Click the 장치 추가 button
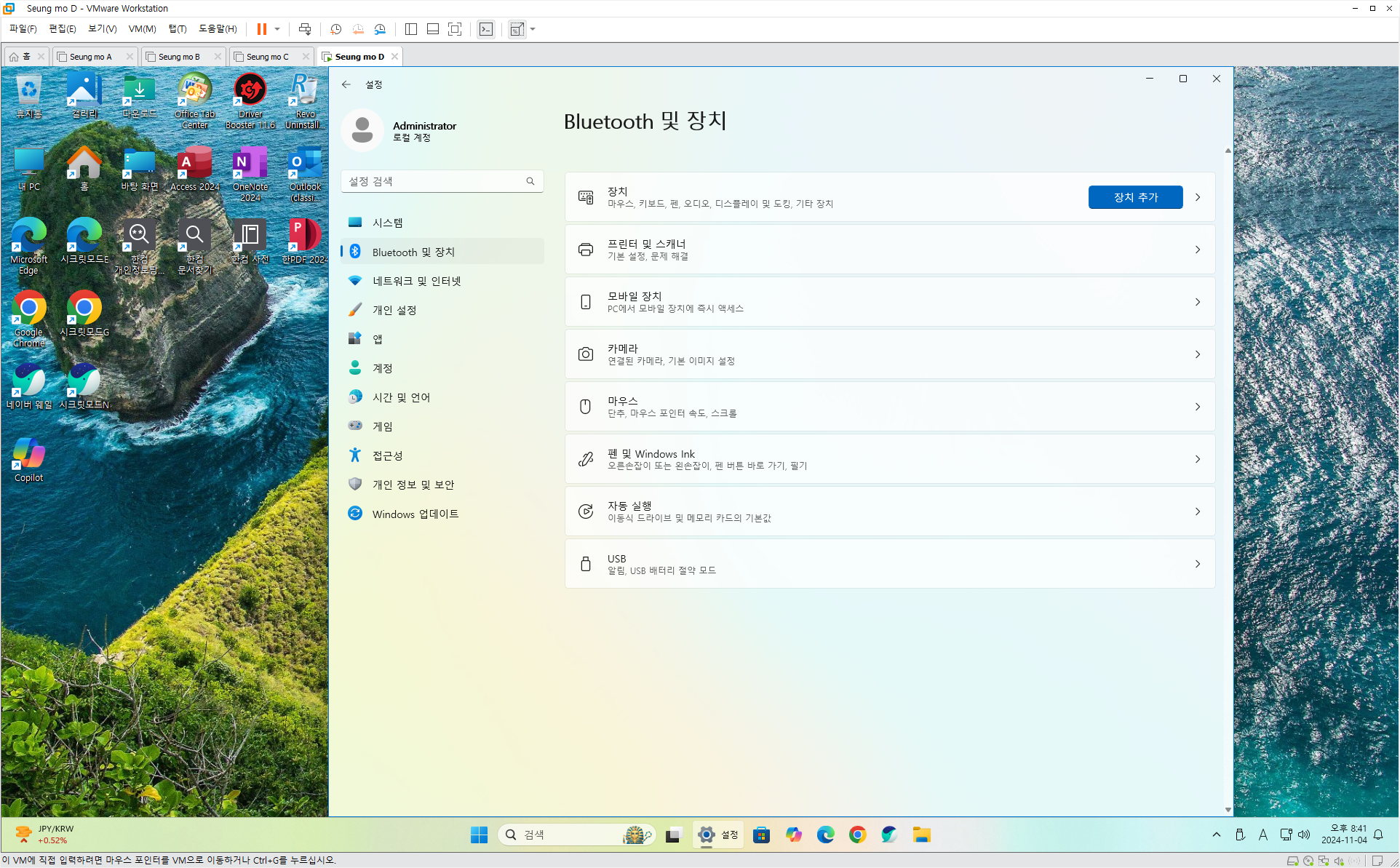Viewport: 1400px width, 868px height. click(1134, 197)
